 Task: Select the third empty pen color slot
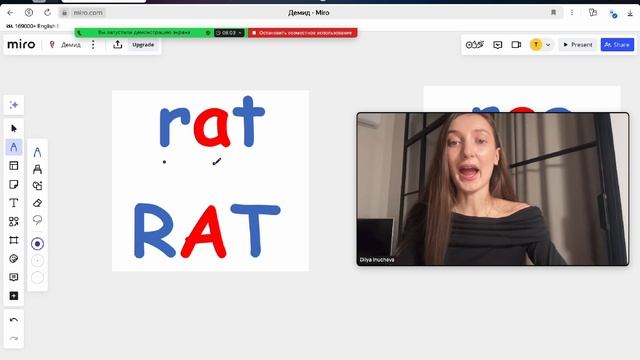point(37,278)
